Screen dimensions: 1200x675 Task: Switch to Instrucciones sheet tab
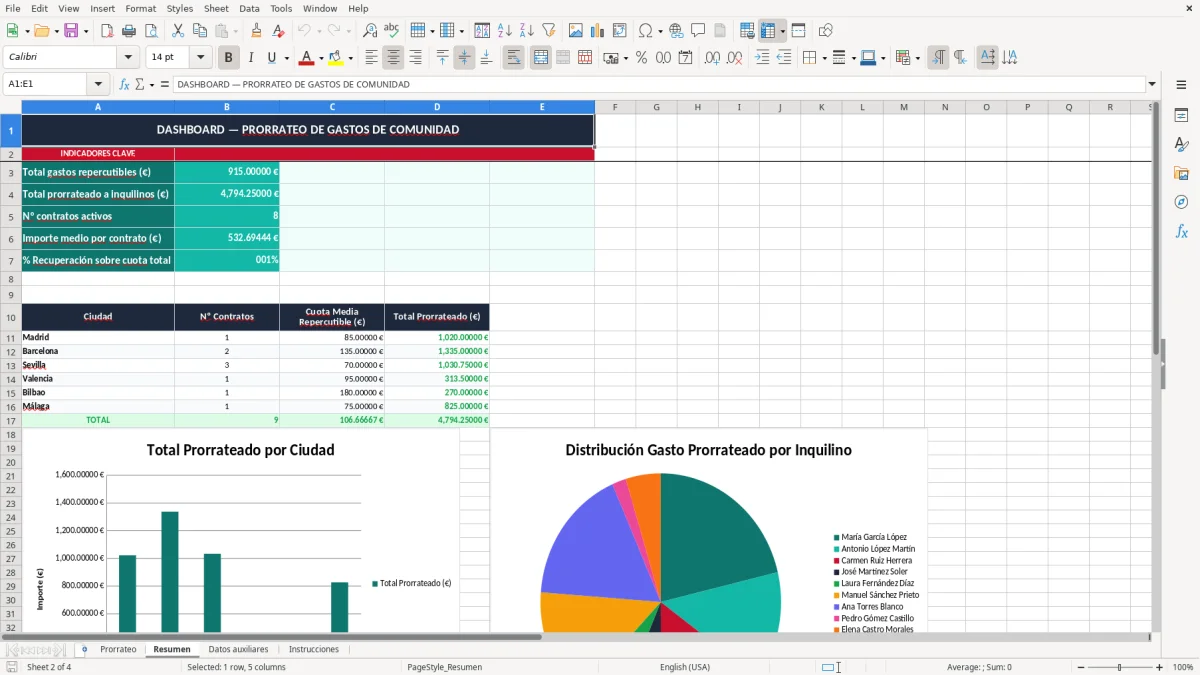tap(314, 650)
